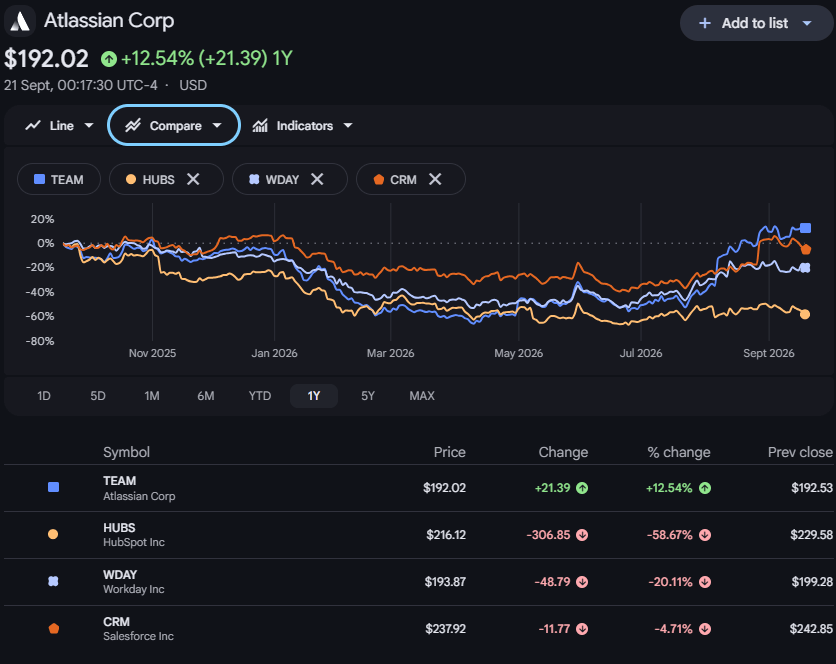Click the Symbol column header

(126, 452)
